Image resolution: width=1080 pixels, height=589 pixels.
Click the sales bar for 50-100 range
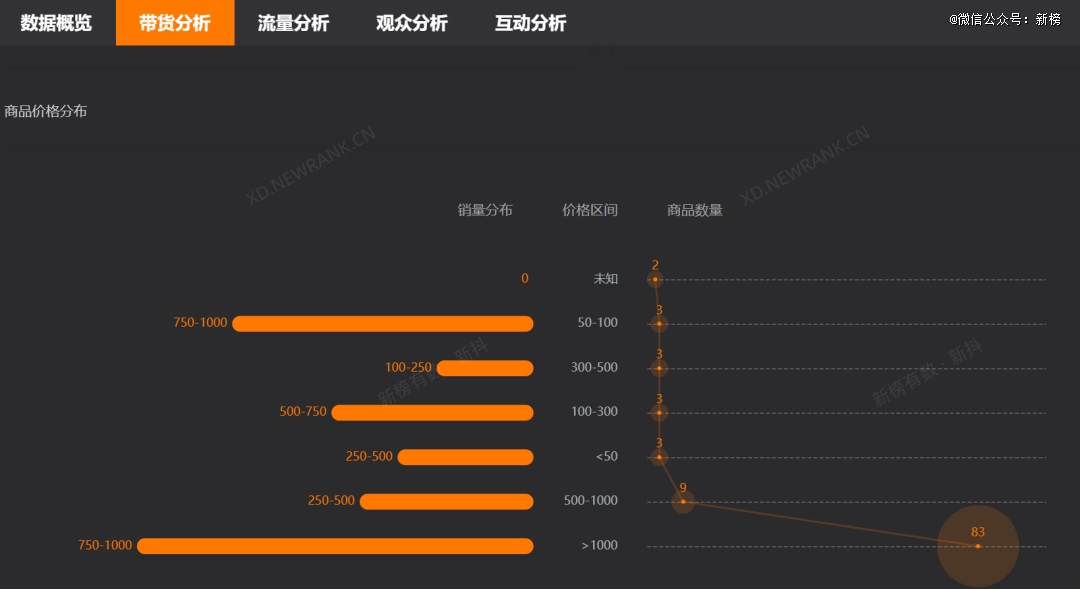click(x=383, y=324)
